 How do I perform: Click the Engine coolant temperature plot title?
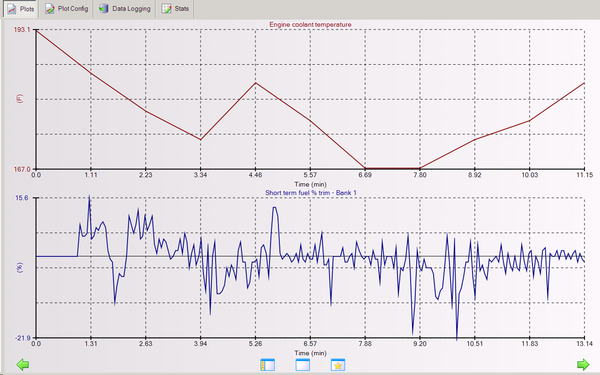tap(310, 24)
